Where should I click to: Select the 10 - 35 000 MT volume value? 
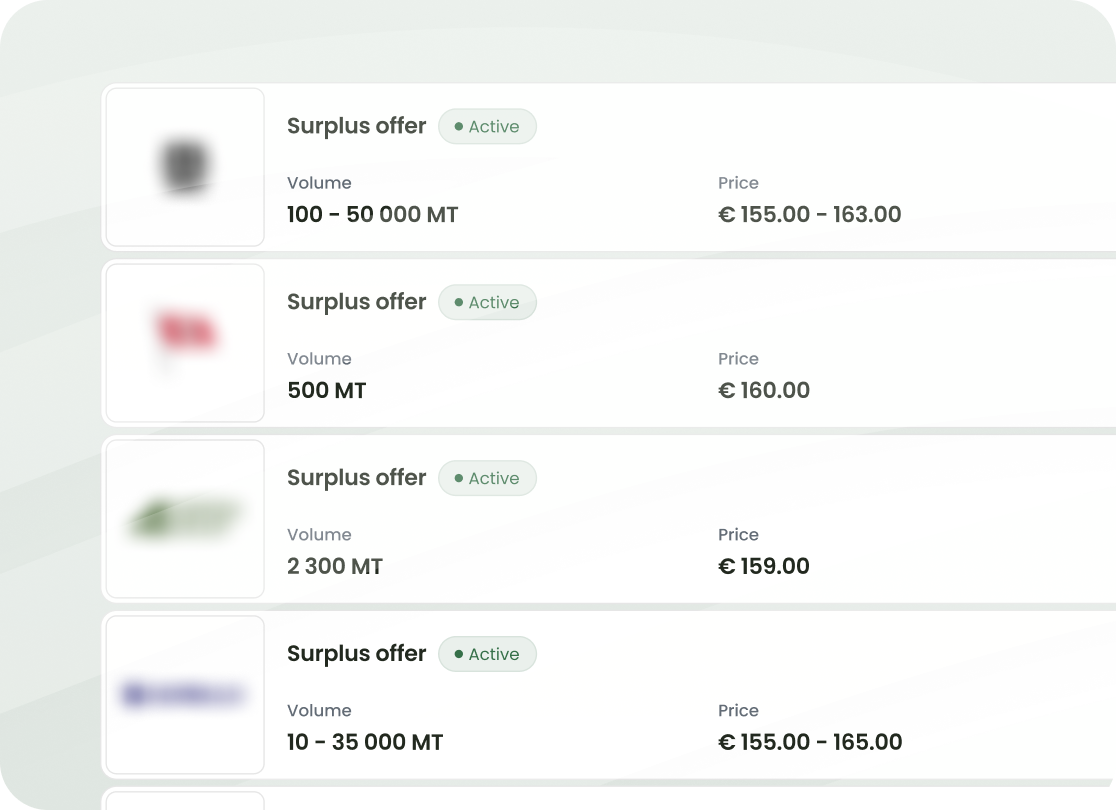coord(365,742)
